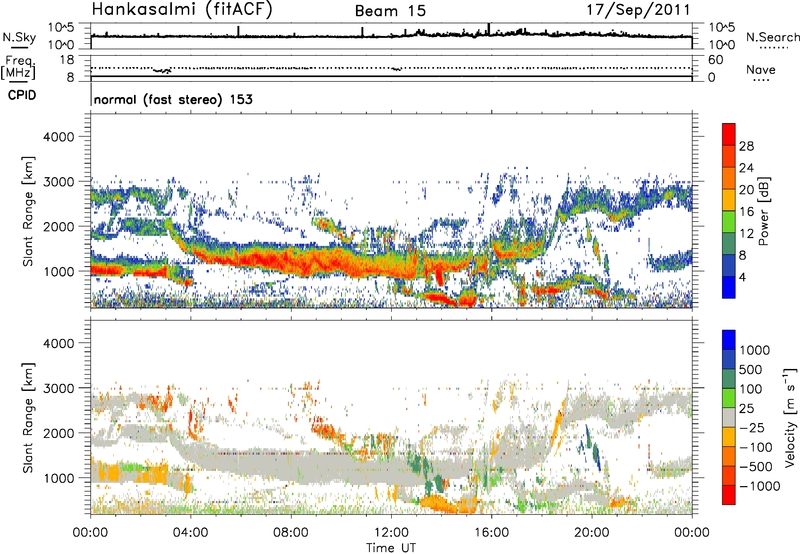Click the velocity panel 'Slant Range [km]' label
Viewport: 800px width, 554px height.
tap(28, 417)
